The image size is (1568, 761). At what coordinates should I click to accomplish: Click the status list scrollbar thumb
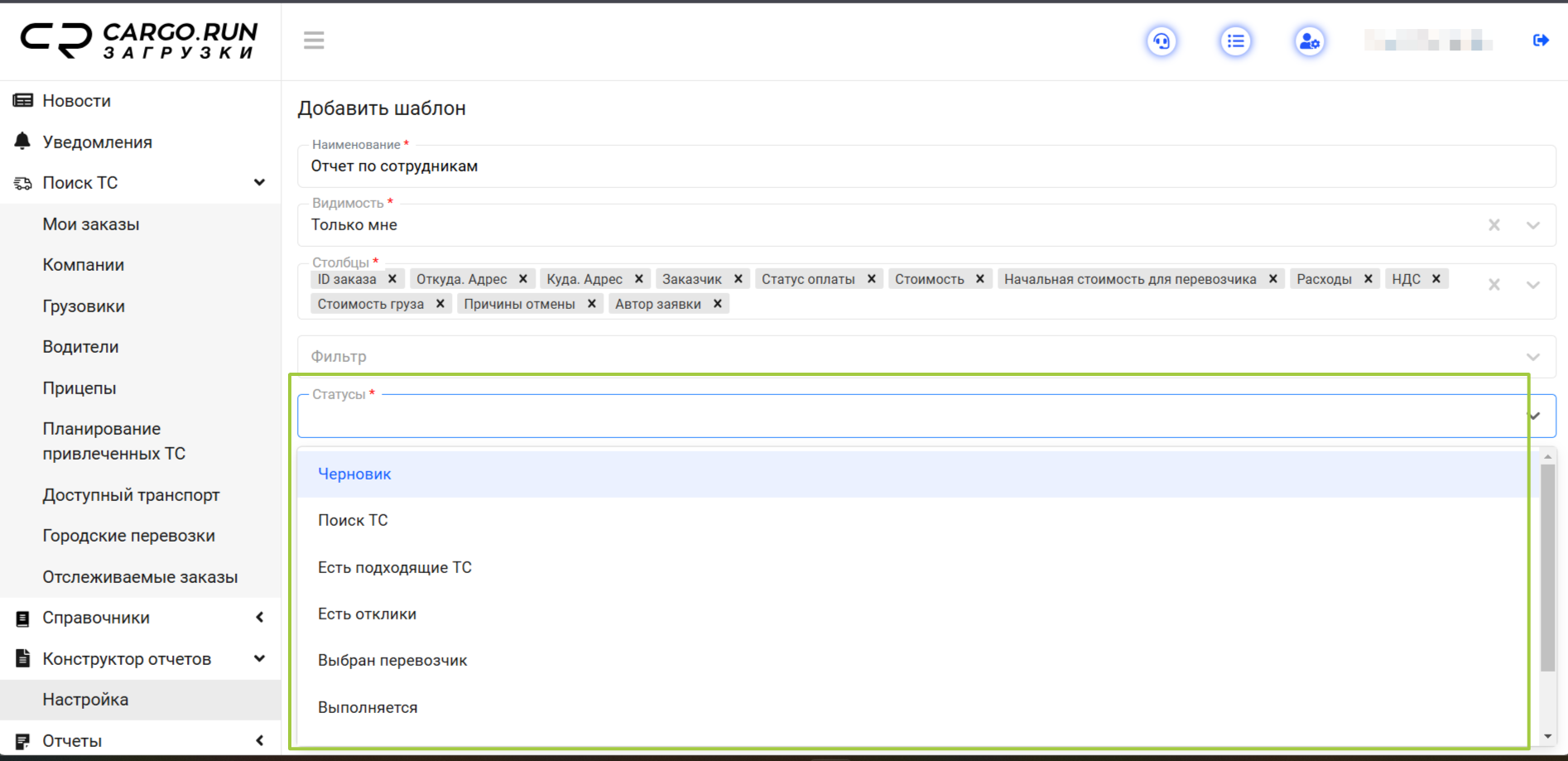tap(1548, 568)
